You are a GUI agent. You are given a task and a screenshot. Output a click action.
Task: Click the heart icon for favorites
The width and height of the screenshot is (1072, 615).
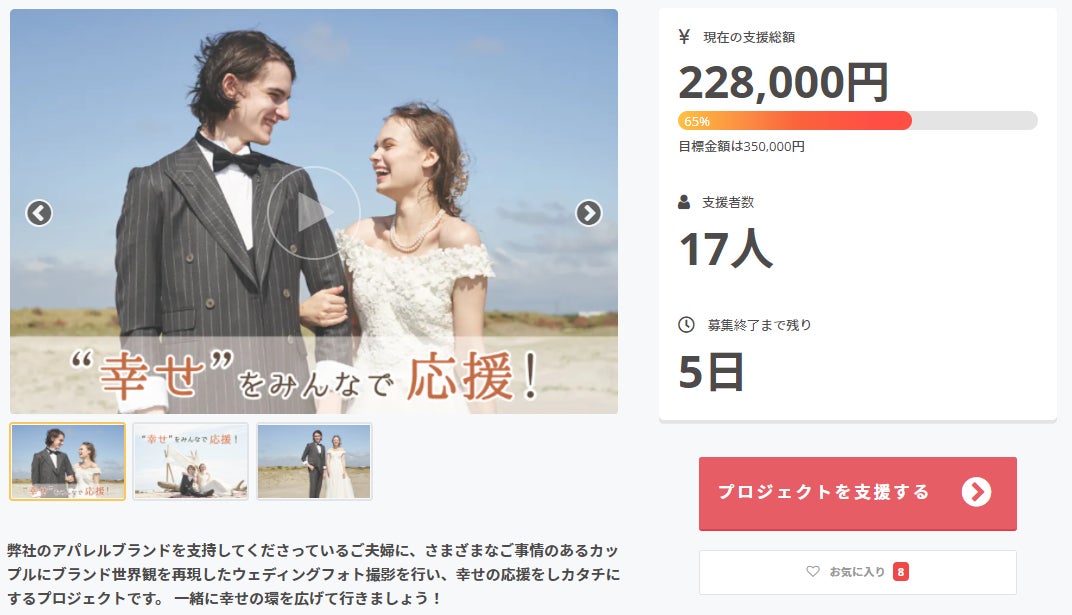coord(813,571)
